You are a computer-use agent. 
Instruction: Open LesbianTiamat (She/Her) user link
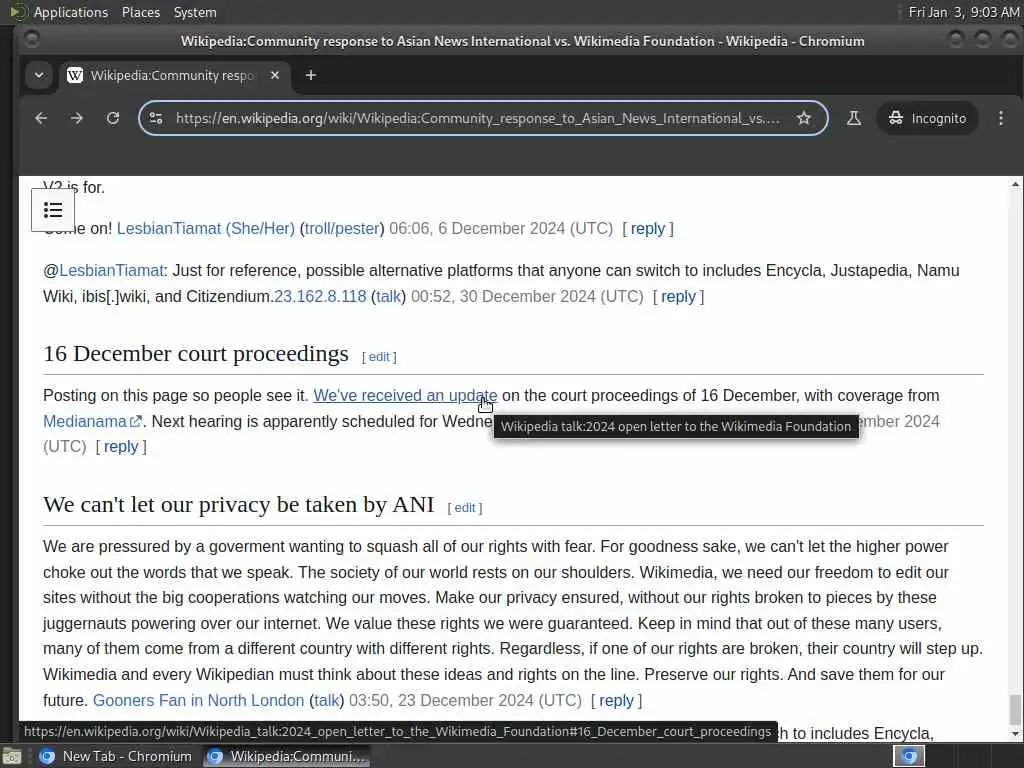tap(206, 229)
